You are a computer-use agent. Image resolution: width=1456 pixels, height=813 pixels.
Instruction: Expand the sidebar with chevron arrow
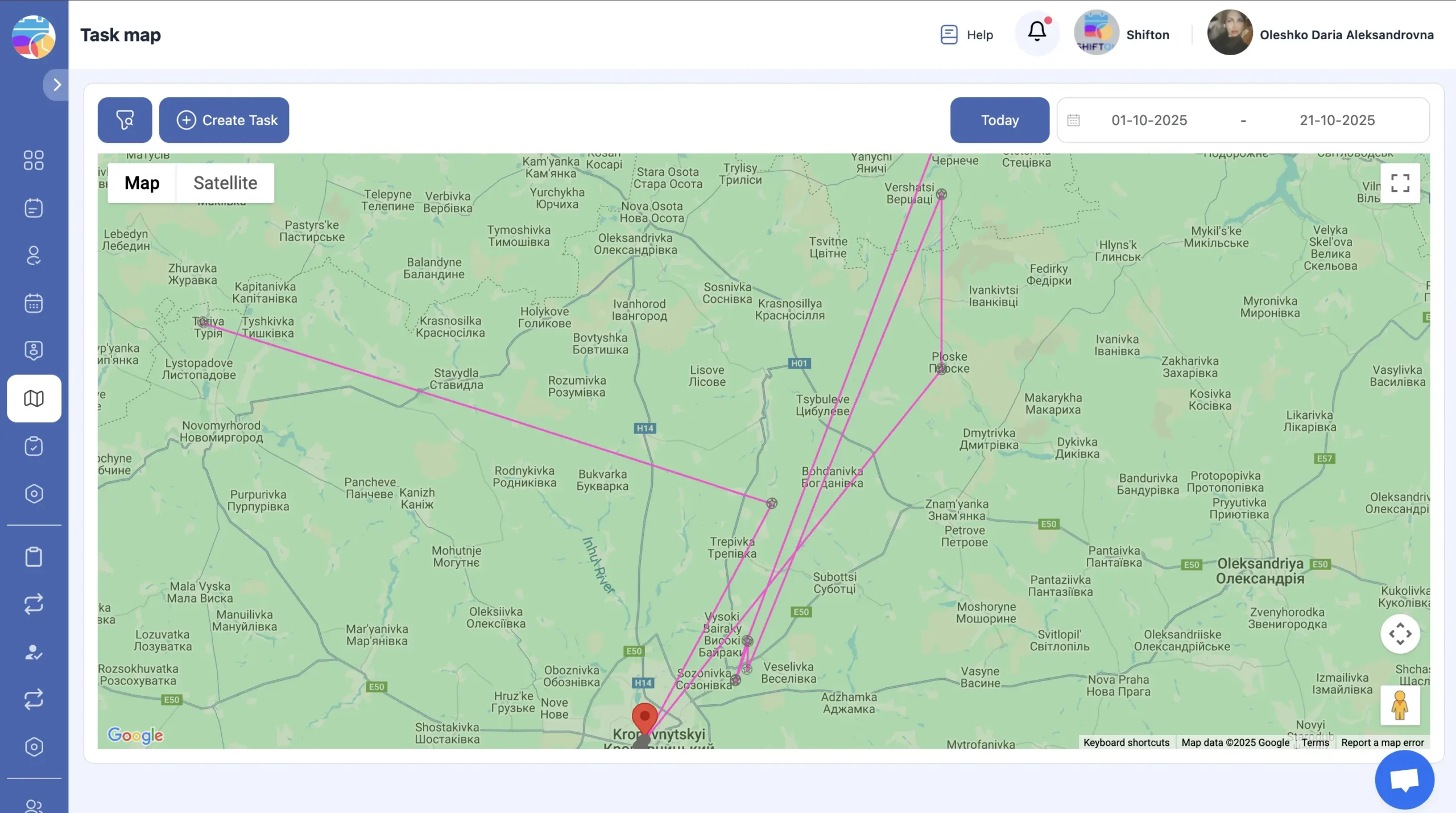(57, 85)
